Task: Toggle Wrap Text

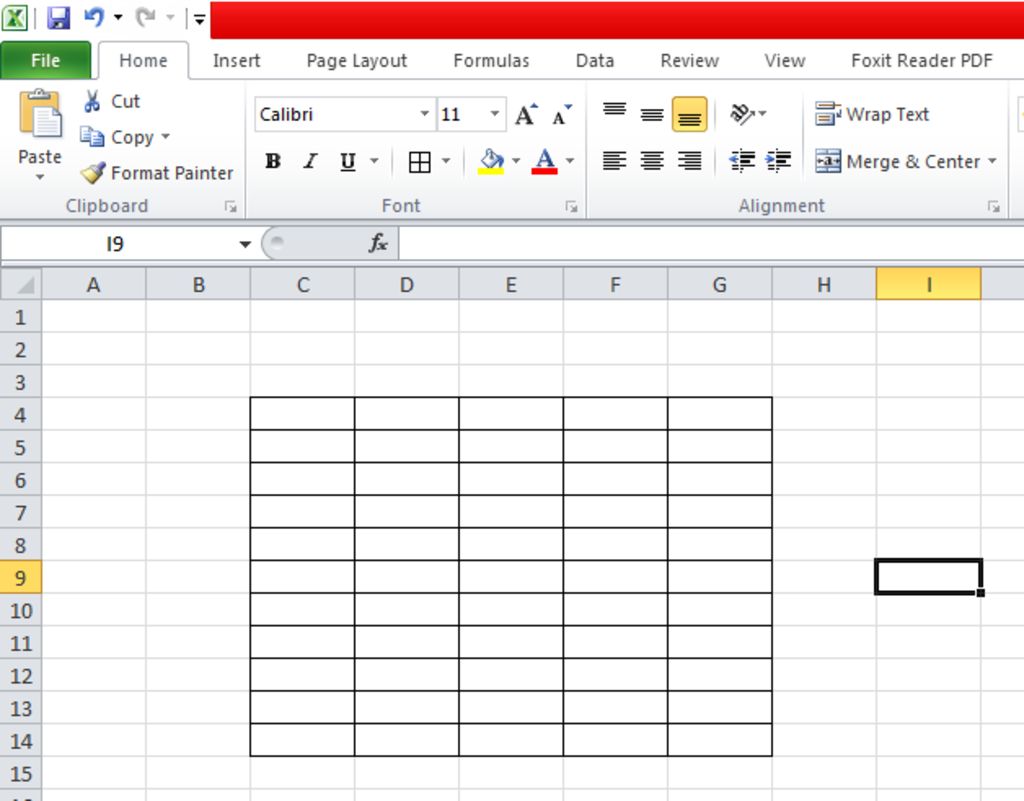Action: click(871, 114)
